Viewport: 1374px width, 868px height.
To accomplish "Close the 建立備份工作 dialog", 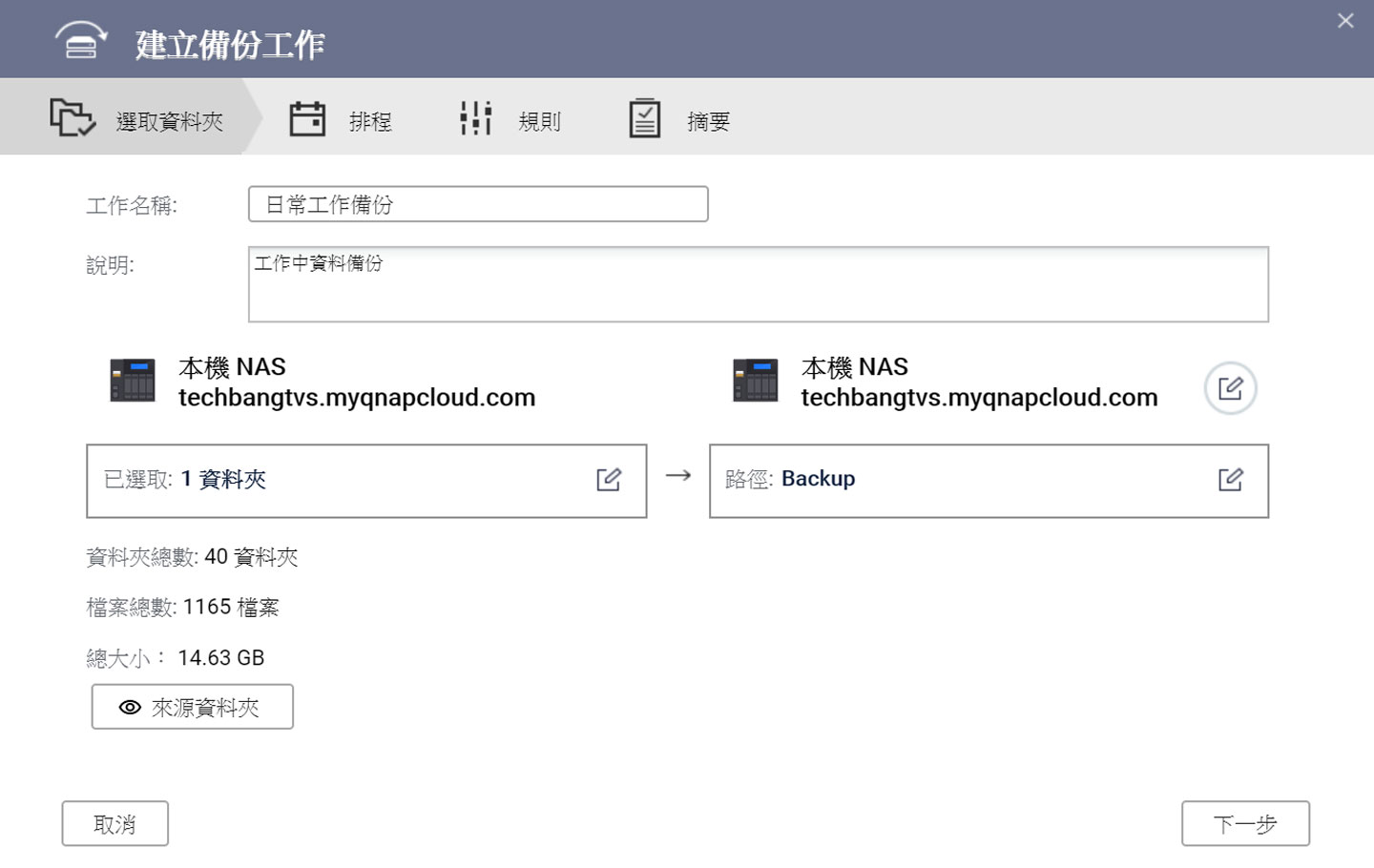I will (x=1345, y=21).
